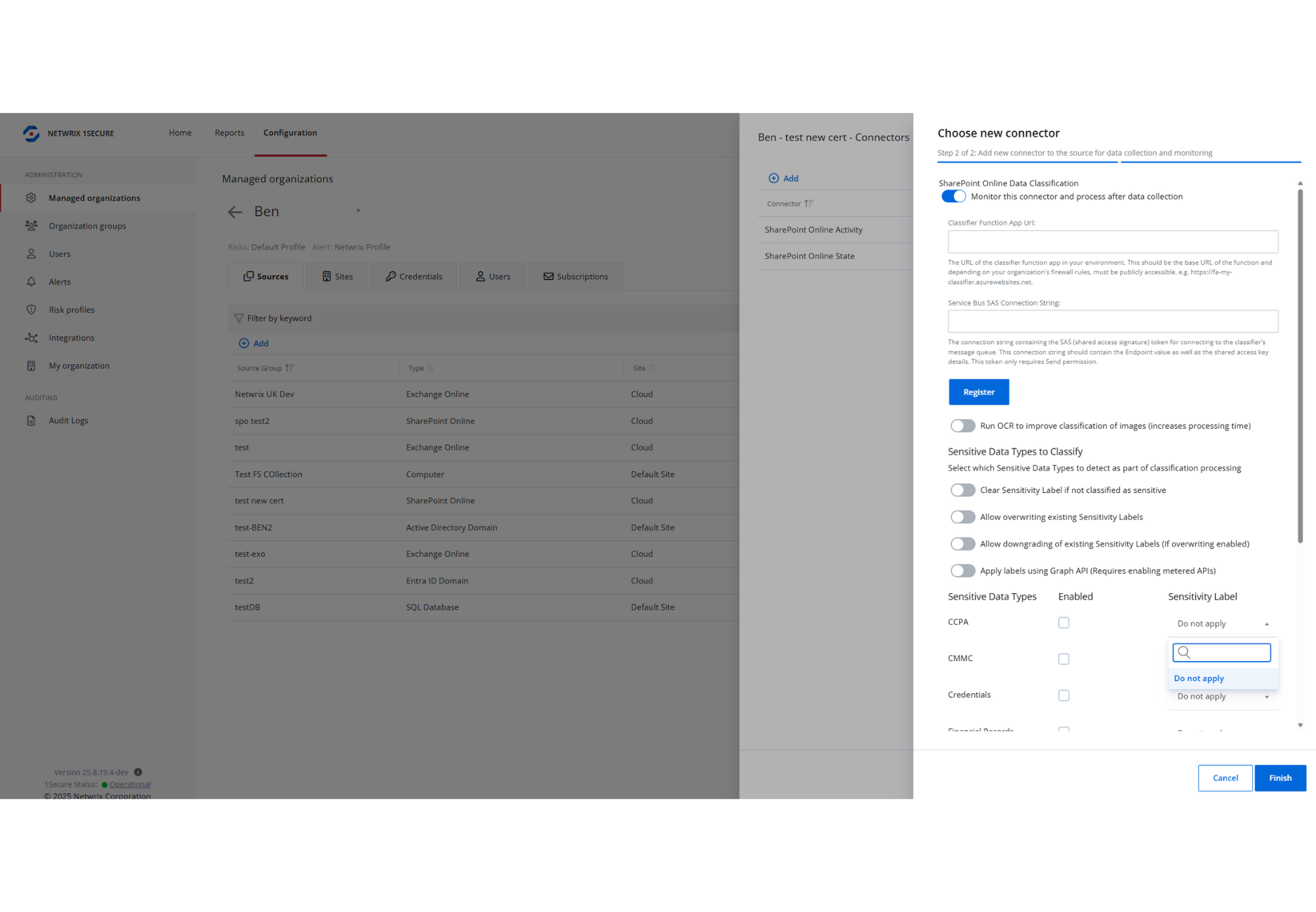The width and height of the screenshot is (1316, 912).
Task: Check the CMMC enabled checkbox
Action: [x=1063, y=659]
